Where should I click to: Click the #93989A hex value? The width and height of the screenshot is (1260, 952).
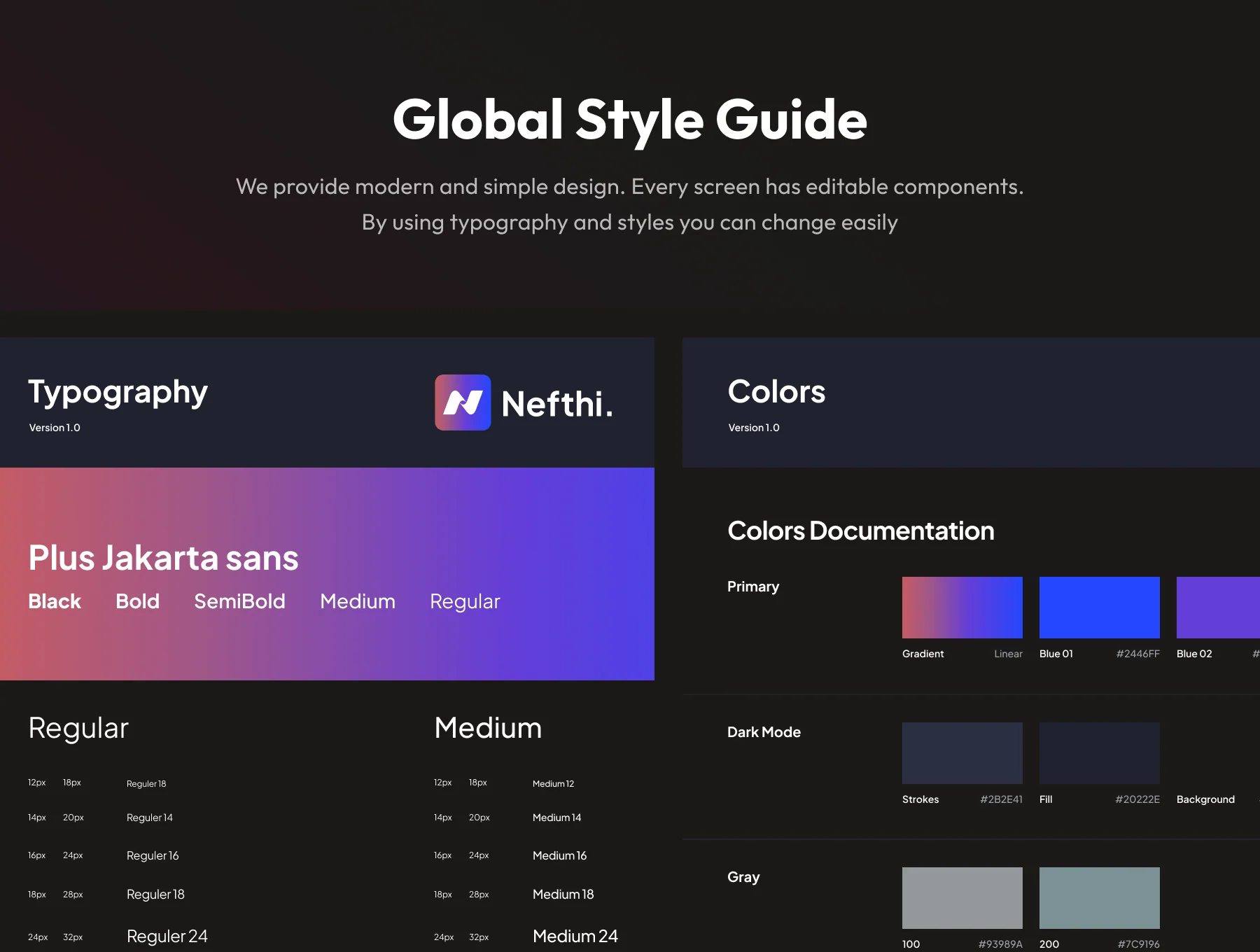pyautogui.click(x=1000, y=944)
